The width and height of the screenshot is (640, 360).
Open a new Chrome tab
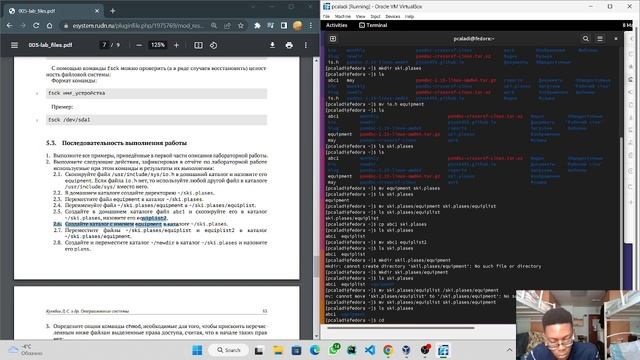click(x=113, y=11)
